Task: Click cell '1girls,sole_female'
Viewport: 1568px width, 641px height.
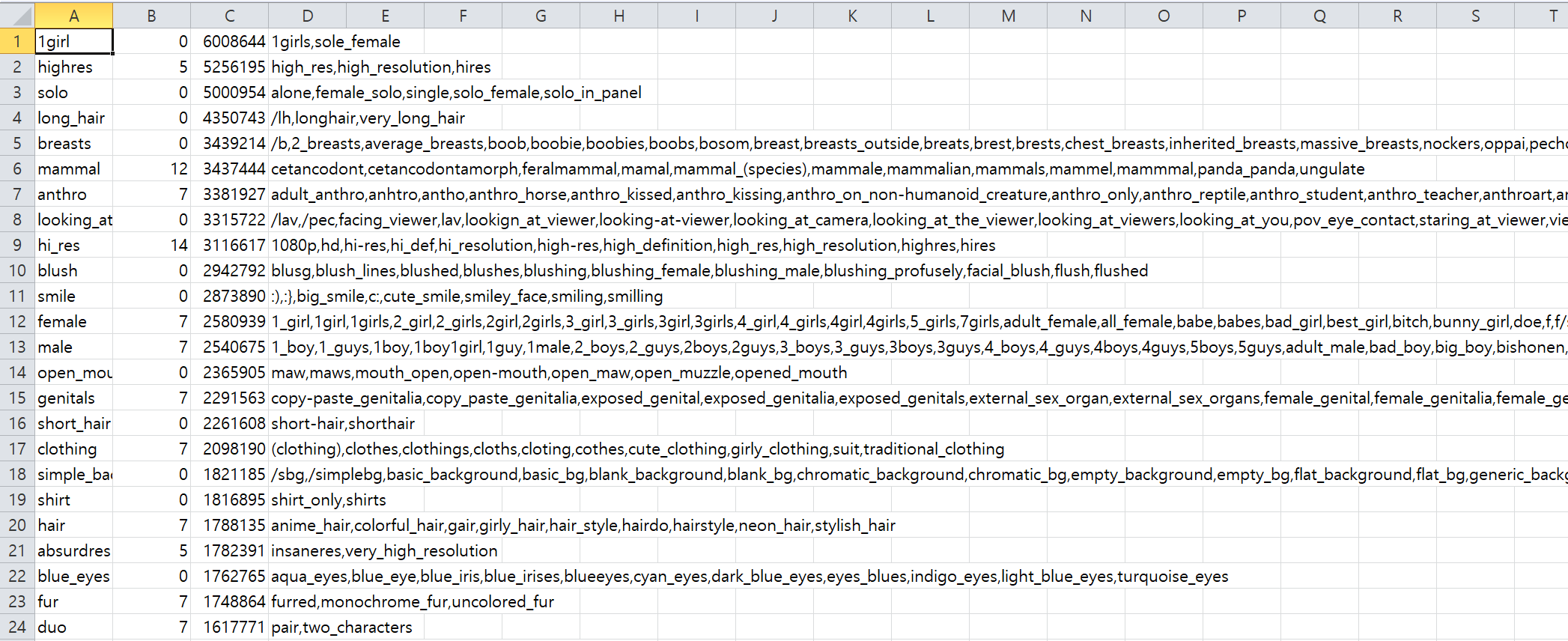Action: pos(335,41)
